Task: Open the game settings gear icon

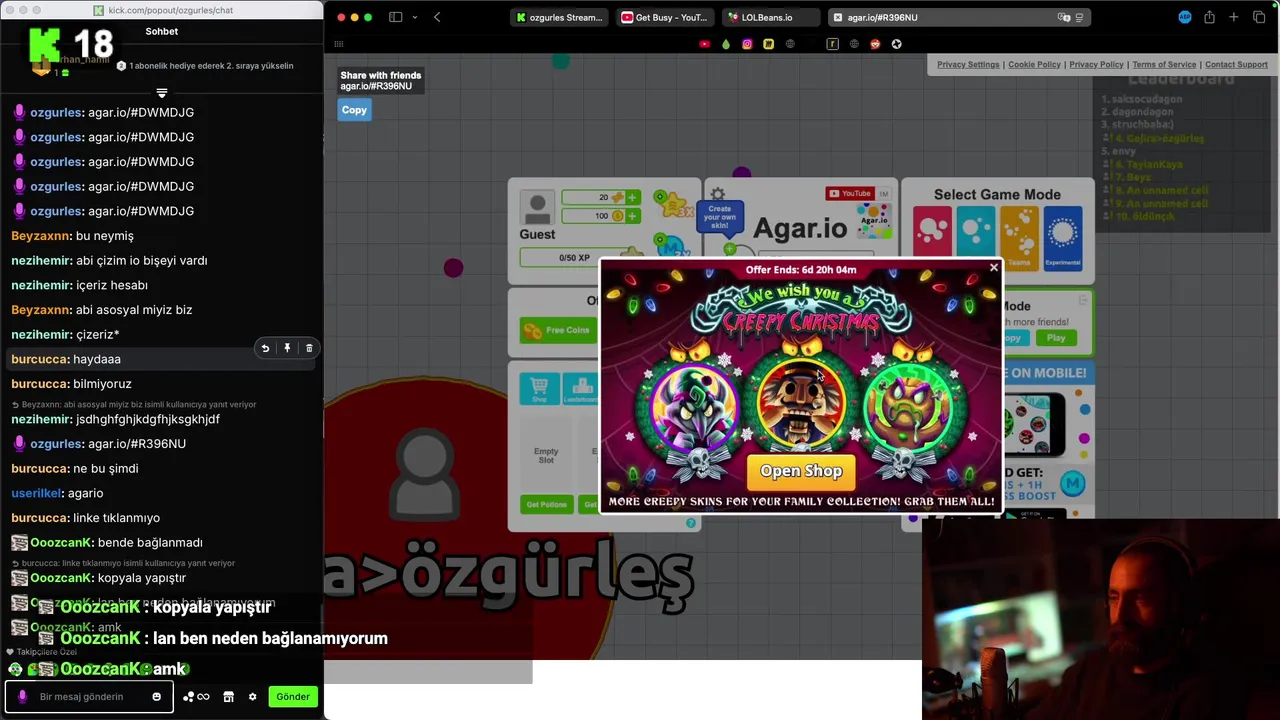Action: point(717,195)
